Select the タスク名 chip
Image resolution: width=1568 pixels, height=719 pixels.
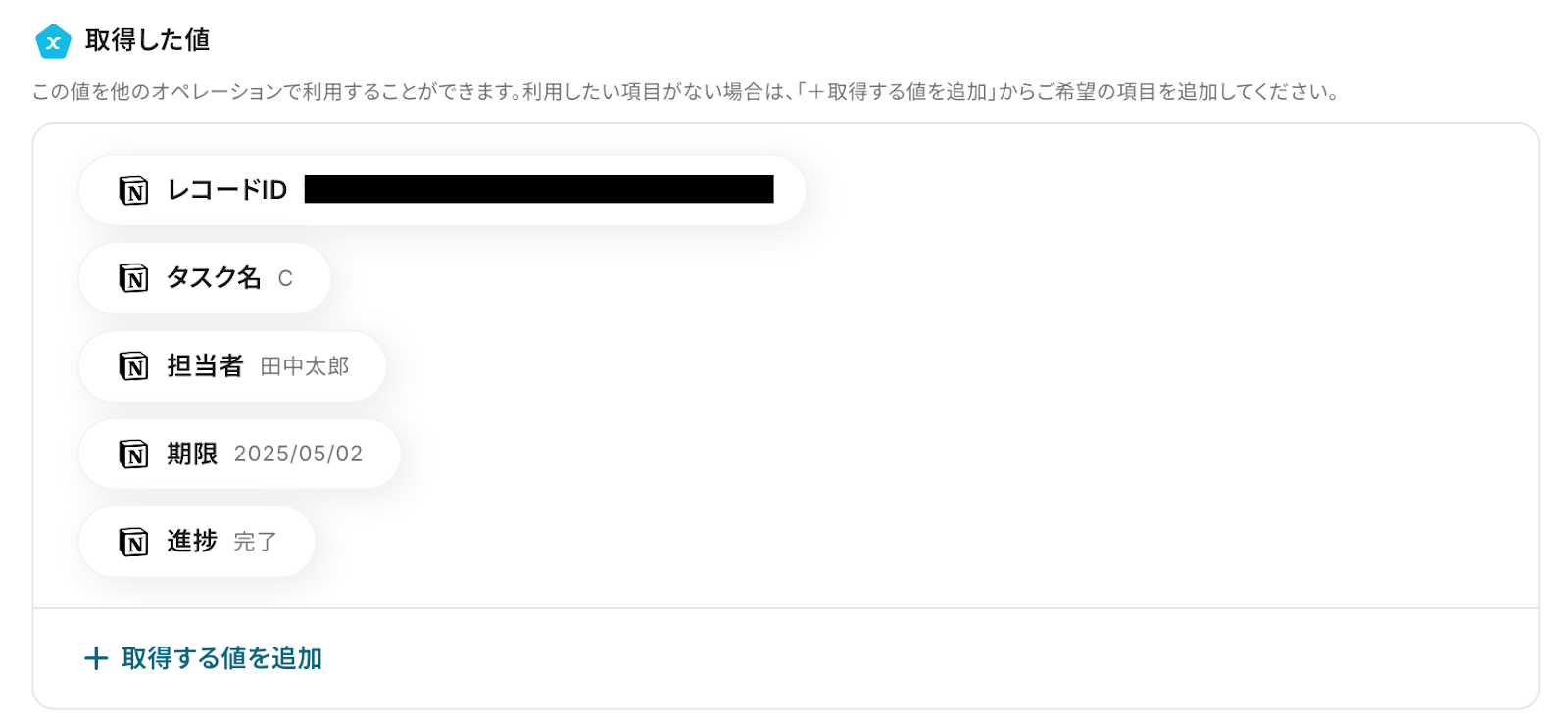click(205, 278)
